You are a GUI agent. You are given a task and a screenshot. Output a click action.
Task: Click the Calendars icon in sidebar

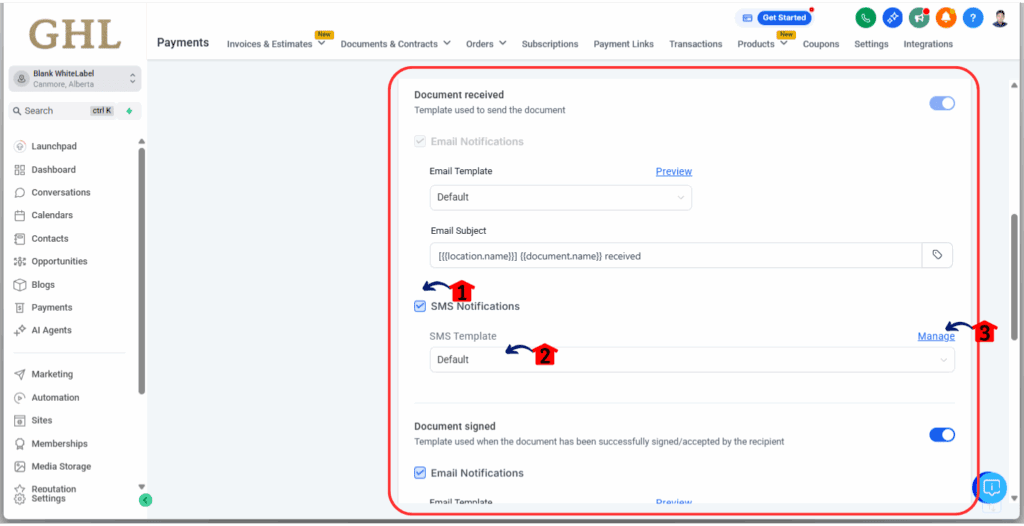[20, 216]
